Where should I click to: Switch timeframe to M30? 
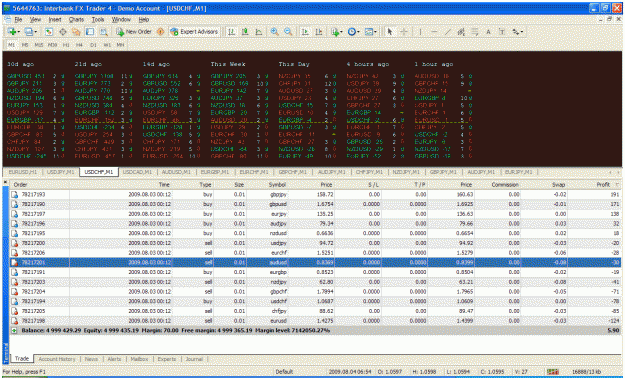coord(52,45)
